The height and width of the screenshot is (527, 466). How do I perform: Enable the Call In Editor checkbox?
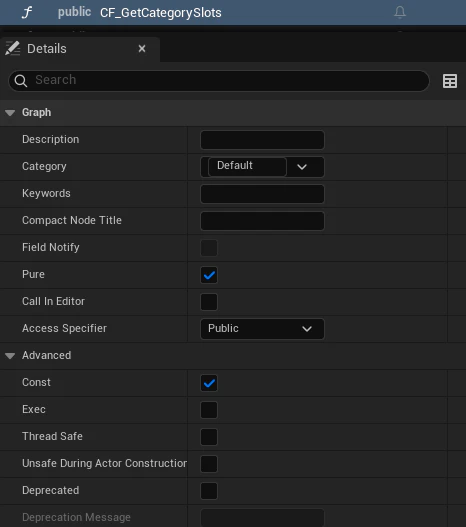tap(209, 302)
